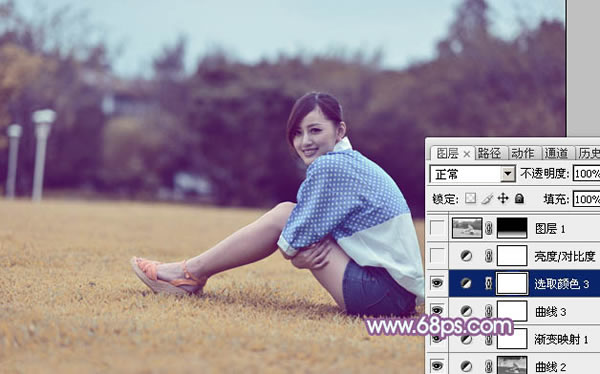This screenshot has height=374, width=600.
Task: Switch to the 动作 tab
Action: 523,154
